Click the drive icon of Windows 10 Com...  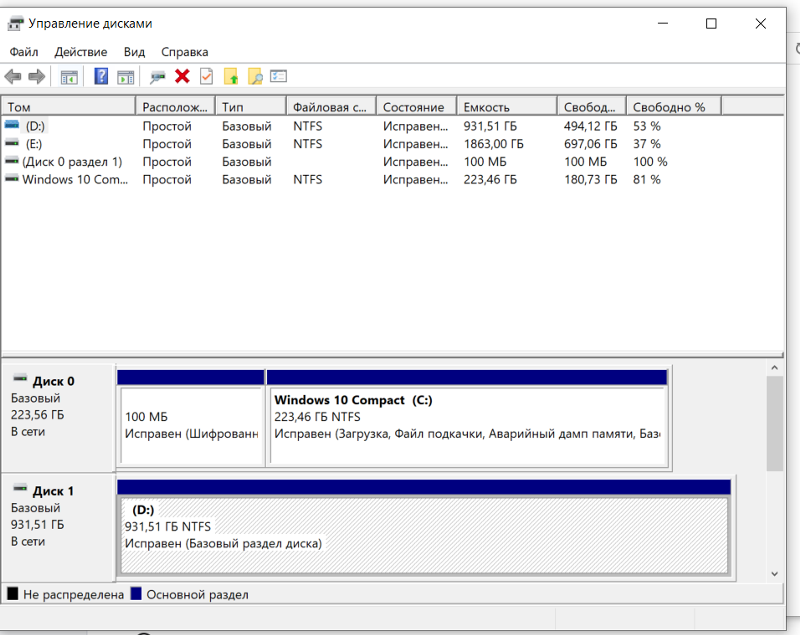pyautogui.click(x=12, y=179)
